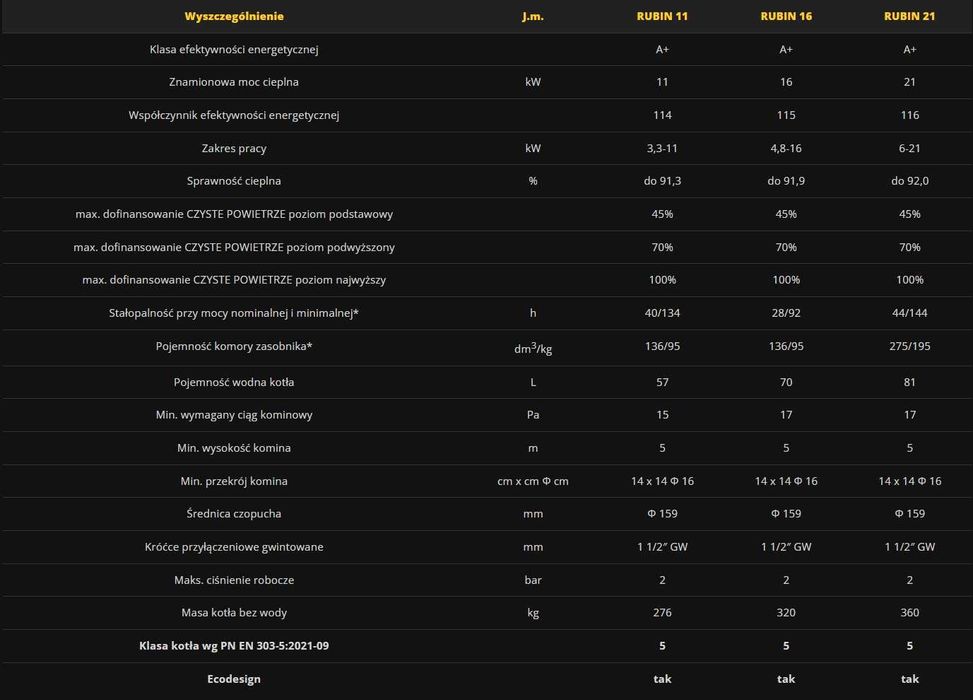973x700 pixels.
Task: Select the 'Sprawność cieplna' row label
Action: click(234, 181)
